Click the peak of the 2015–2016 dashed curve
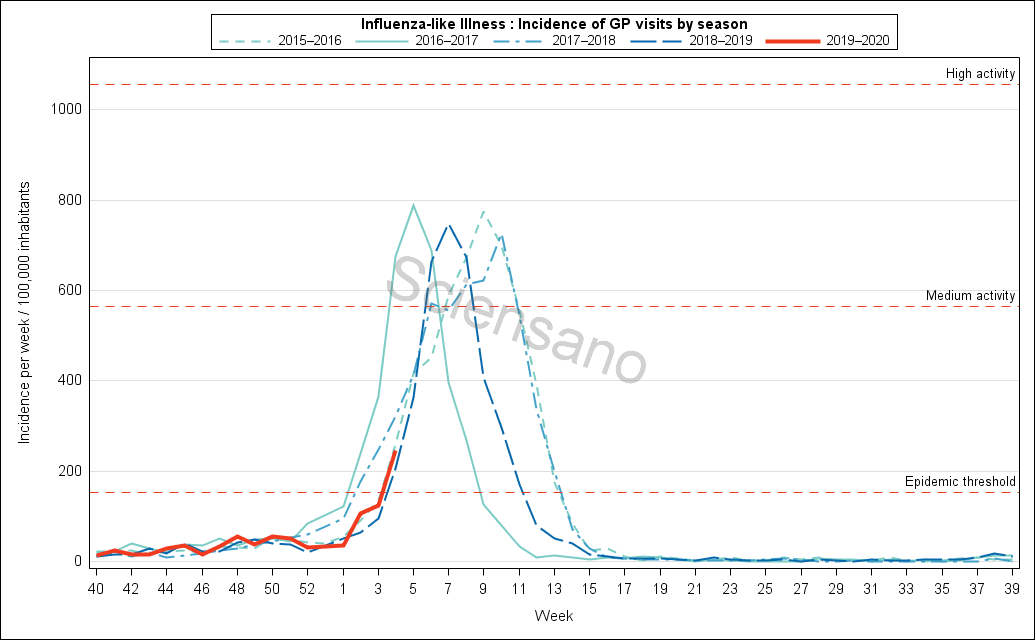1035x640 pixels. [484, 211]
